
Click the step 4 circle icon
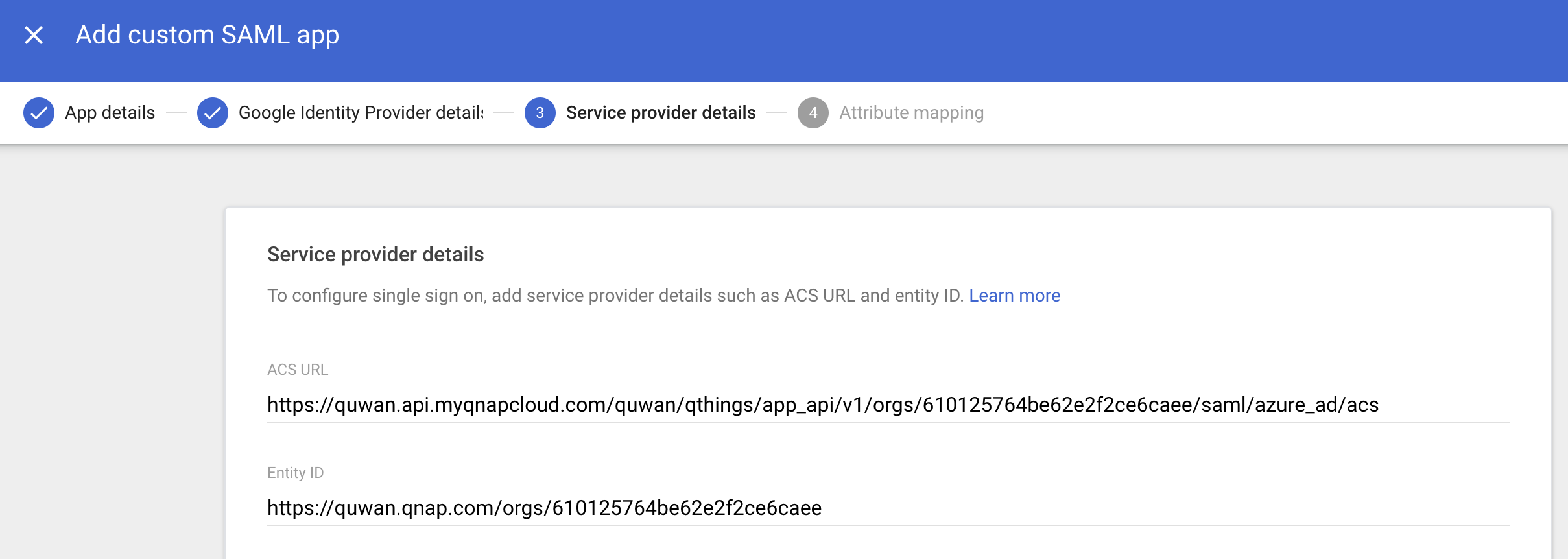click(813, 113)
